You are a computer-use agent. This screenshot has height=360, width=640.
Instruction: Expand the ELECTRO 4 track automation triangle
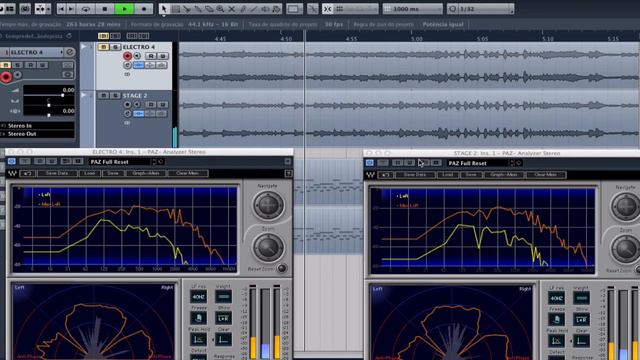pos(84,47)
